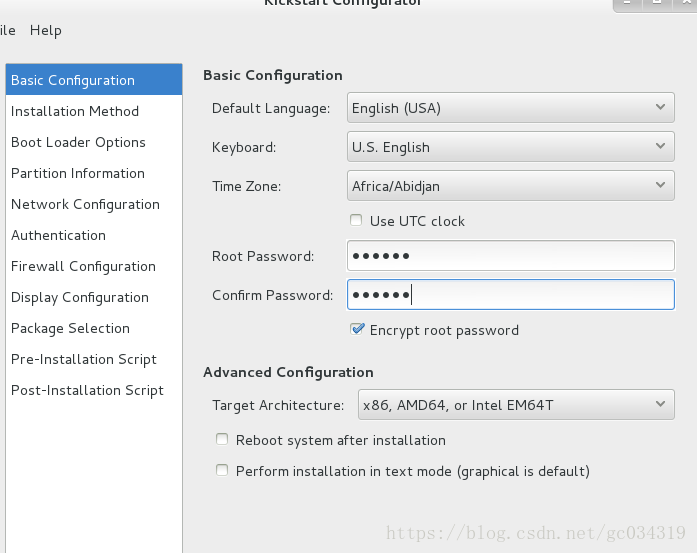Viewport: 697px width, 553px height.
Task: Open Display Configuration section
Action: pos(80,297)
